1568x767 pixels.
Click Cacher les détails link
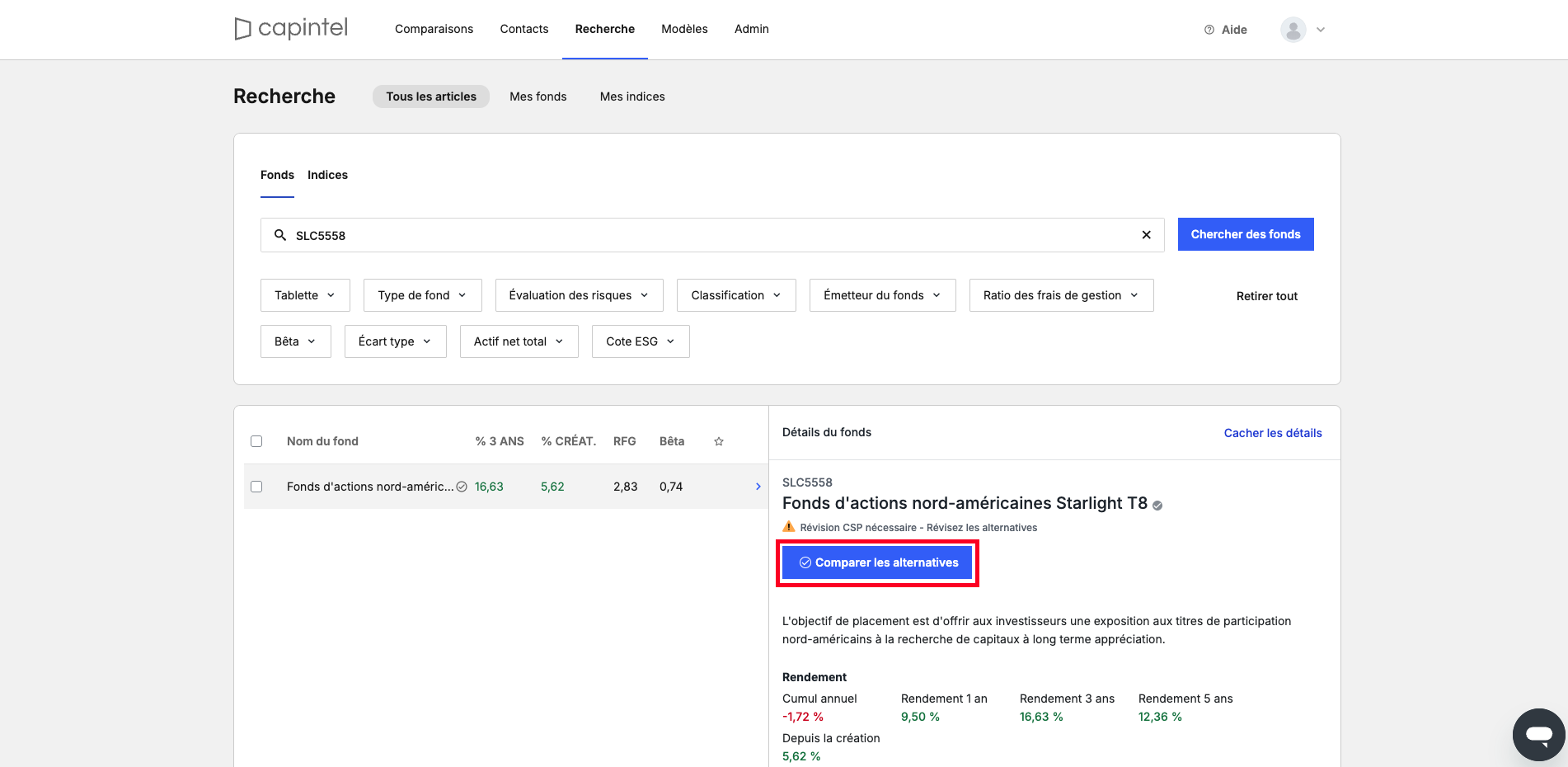point(1273,433)
